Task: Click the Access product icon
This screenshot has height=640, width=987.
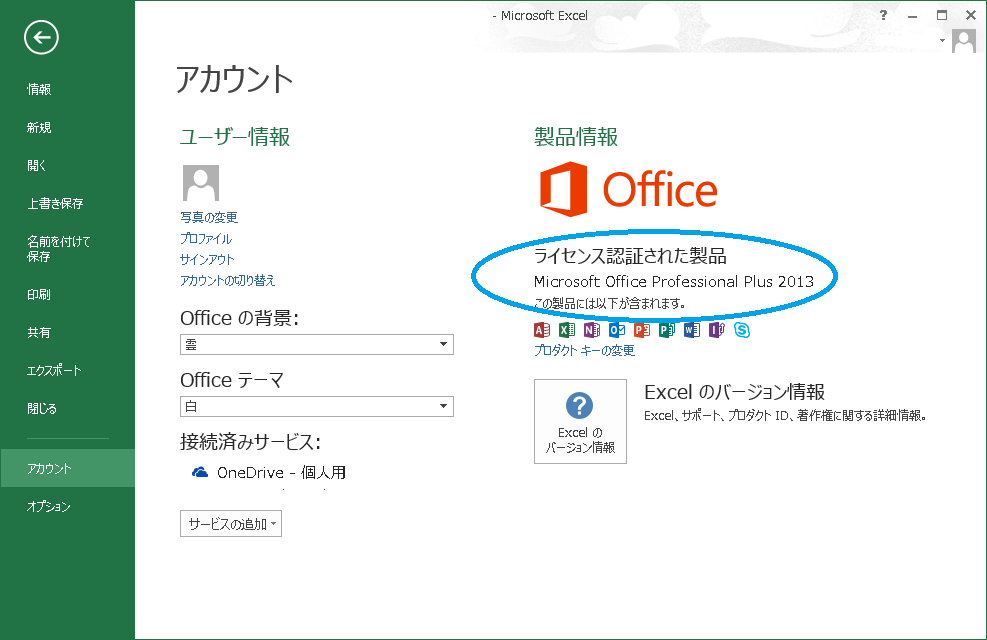Action: [542, 330]
